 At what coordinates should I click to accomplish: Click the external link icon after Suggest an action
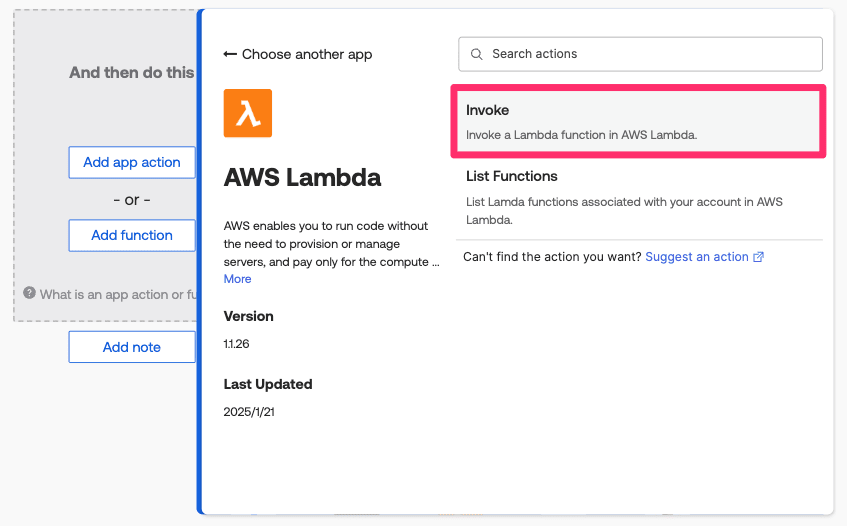pos(759,257)
